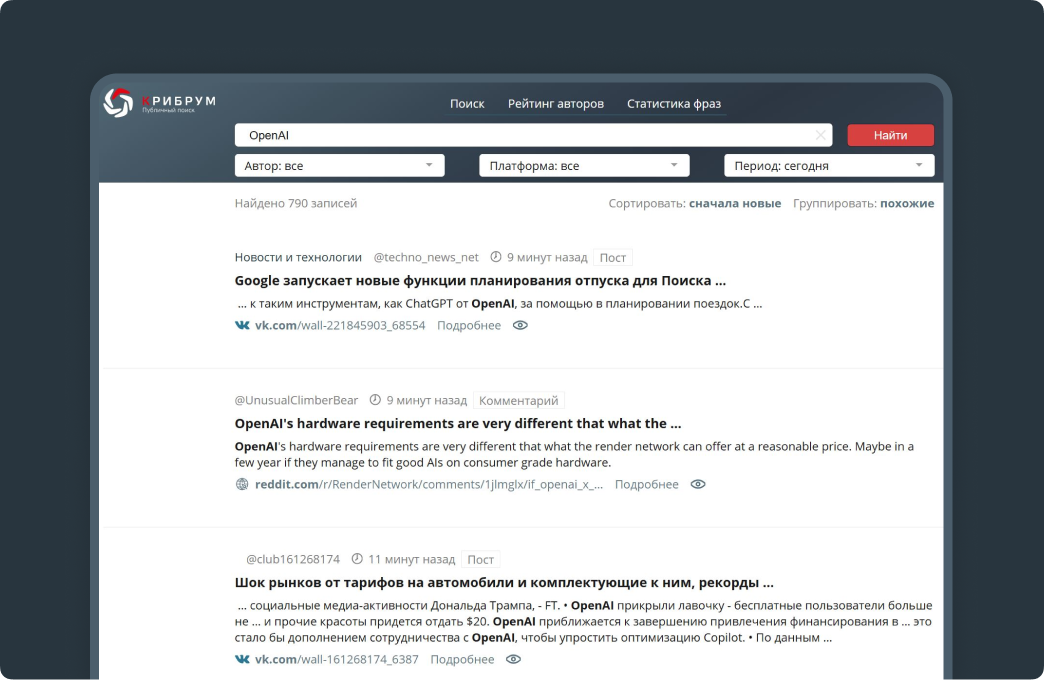Viewport: 1044px width, 680px height.
Task: Open Подробнее for the reddit comment
Action: (x=647, y=484)
